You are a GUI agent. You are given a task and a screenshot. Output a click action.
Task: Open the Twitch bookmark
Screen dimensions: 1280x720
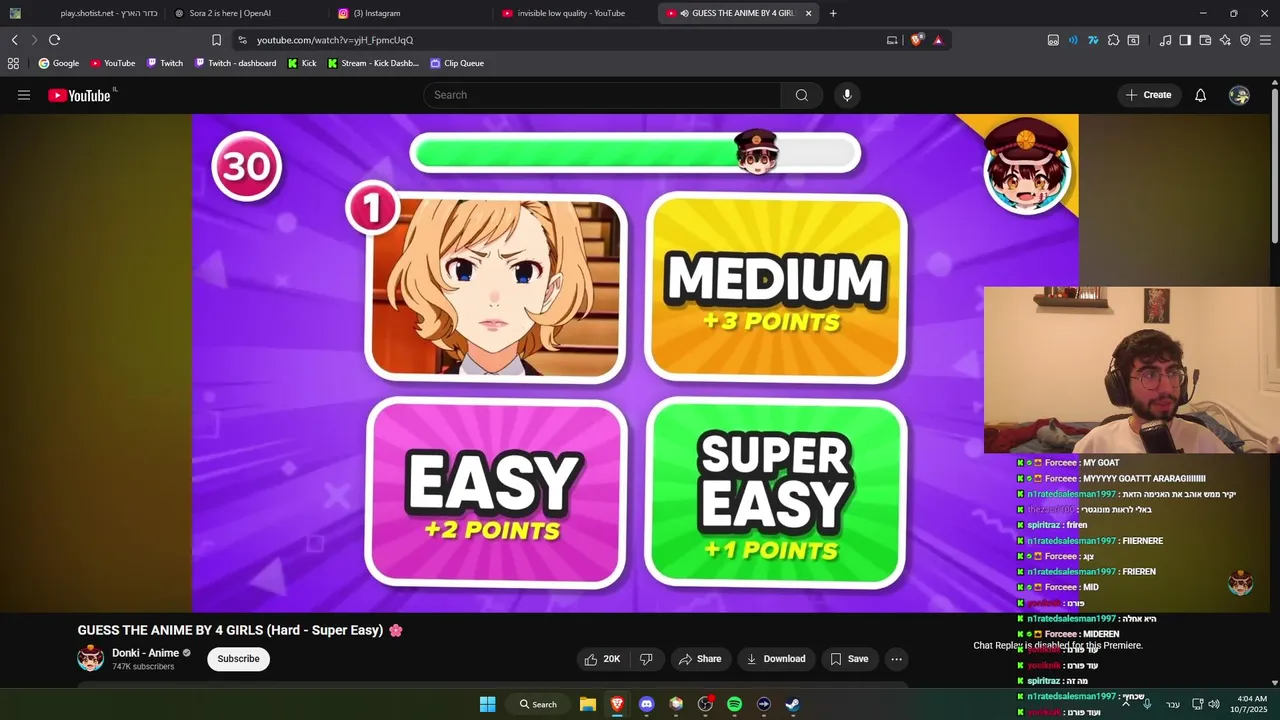pyautogui.click(x=165, y=63)
